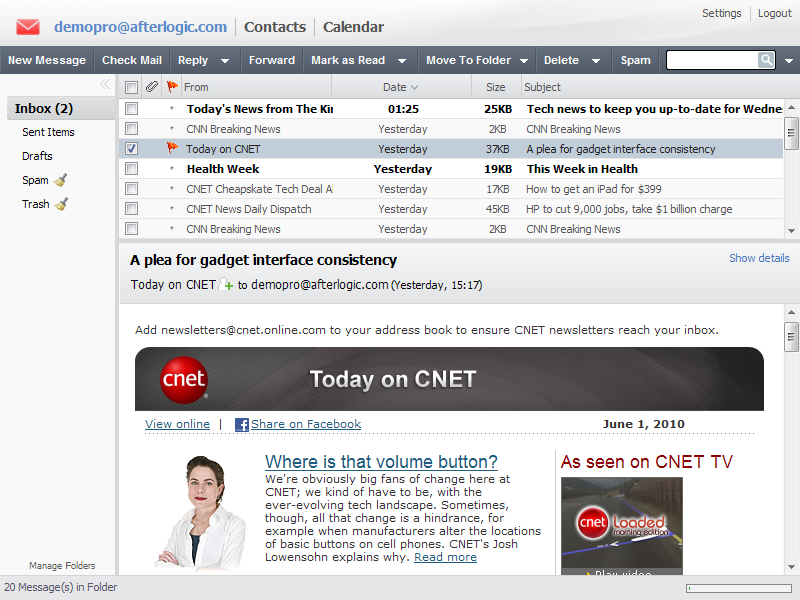Sort by the Size column header

(x=495, y=87)
